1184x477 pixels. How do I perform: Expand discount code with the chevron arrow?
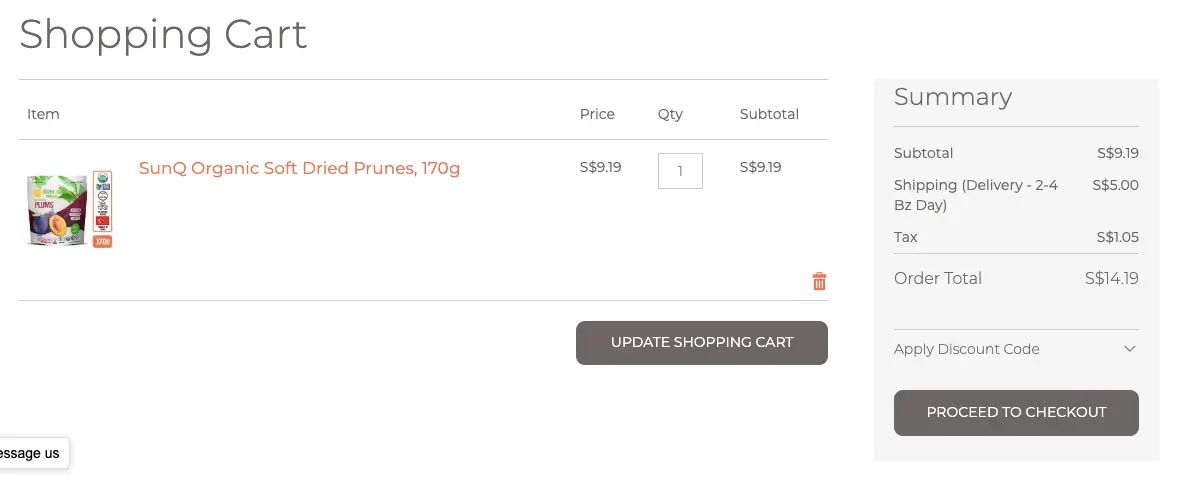click(1130, 349)
